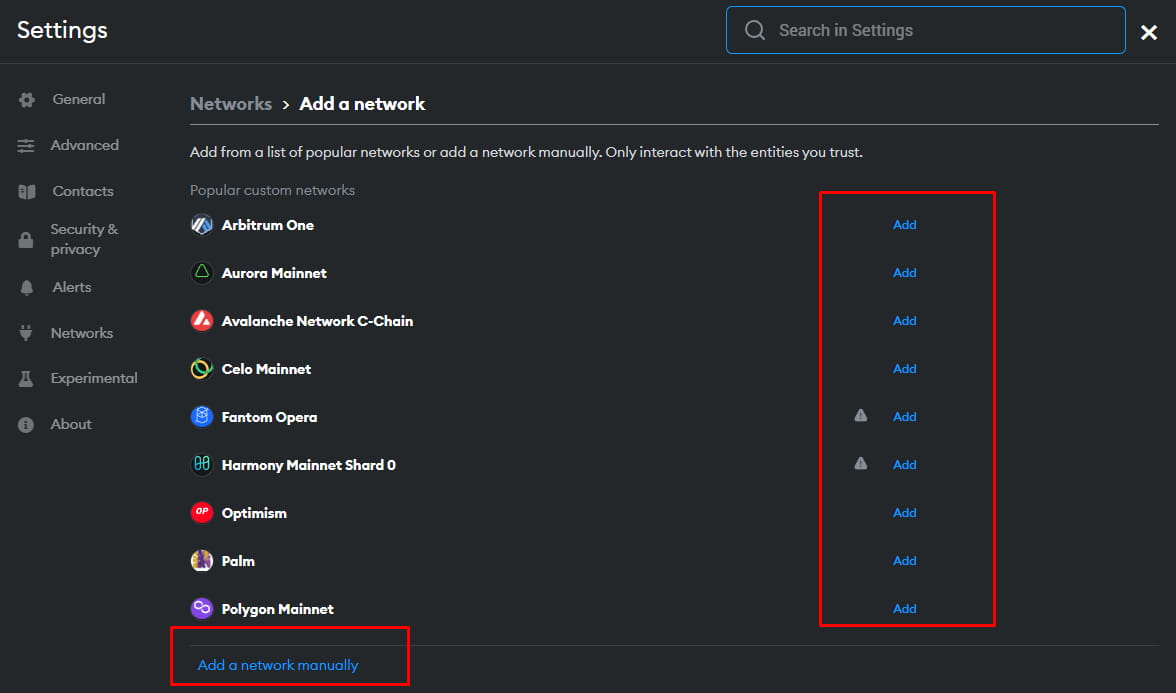The width and height of the screenshot is (1176, 693).
Task: Open Contacts settings tab
Action: tap(83, 191)
